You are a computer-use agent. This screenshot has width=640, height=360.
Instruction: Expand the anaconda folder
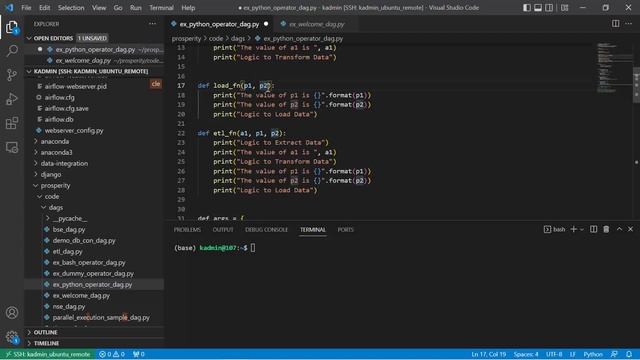(55, 141)
